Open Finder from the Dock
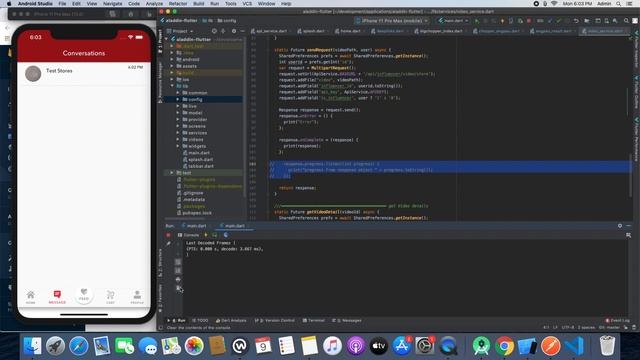Image resolution: width=640 pixels, height=360 pixels. click(32, 346)
